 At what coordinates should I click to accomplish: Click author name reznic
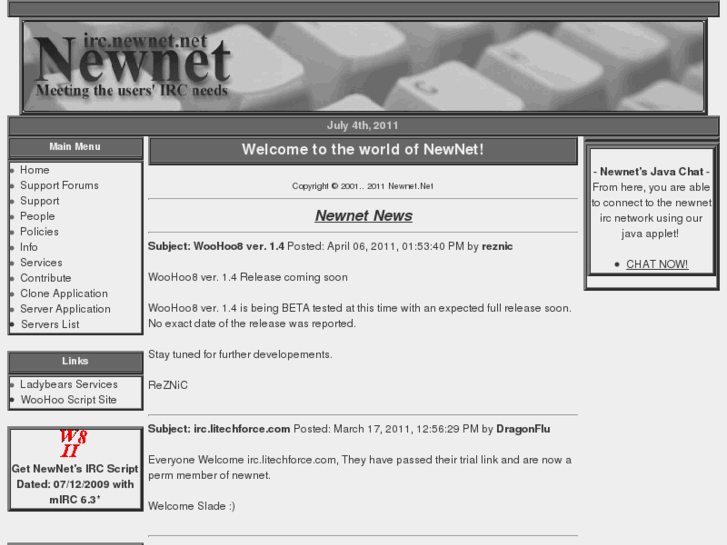coord(497,246)
